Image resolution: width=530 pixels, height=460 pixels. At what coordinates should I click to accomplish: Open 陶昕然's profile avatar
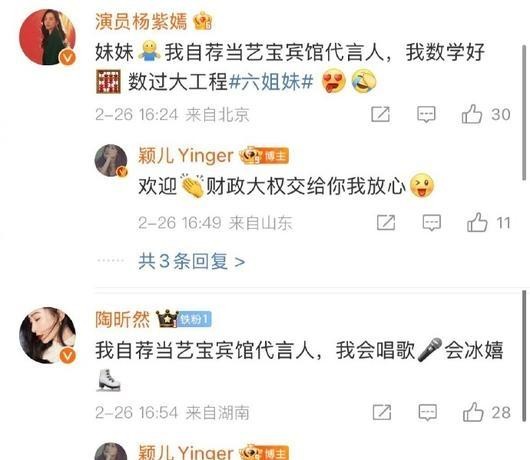47,335
